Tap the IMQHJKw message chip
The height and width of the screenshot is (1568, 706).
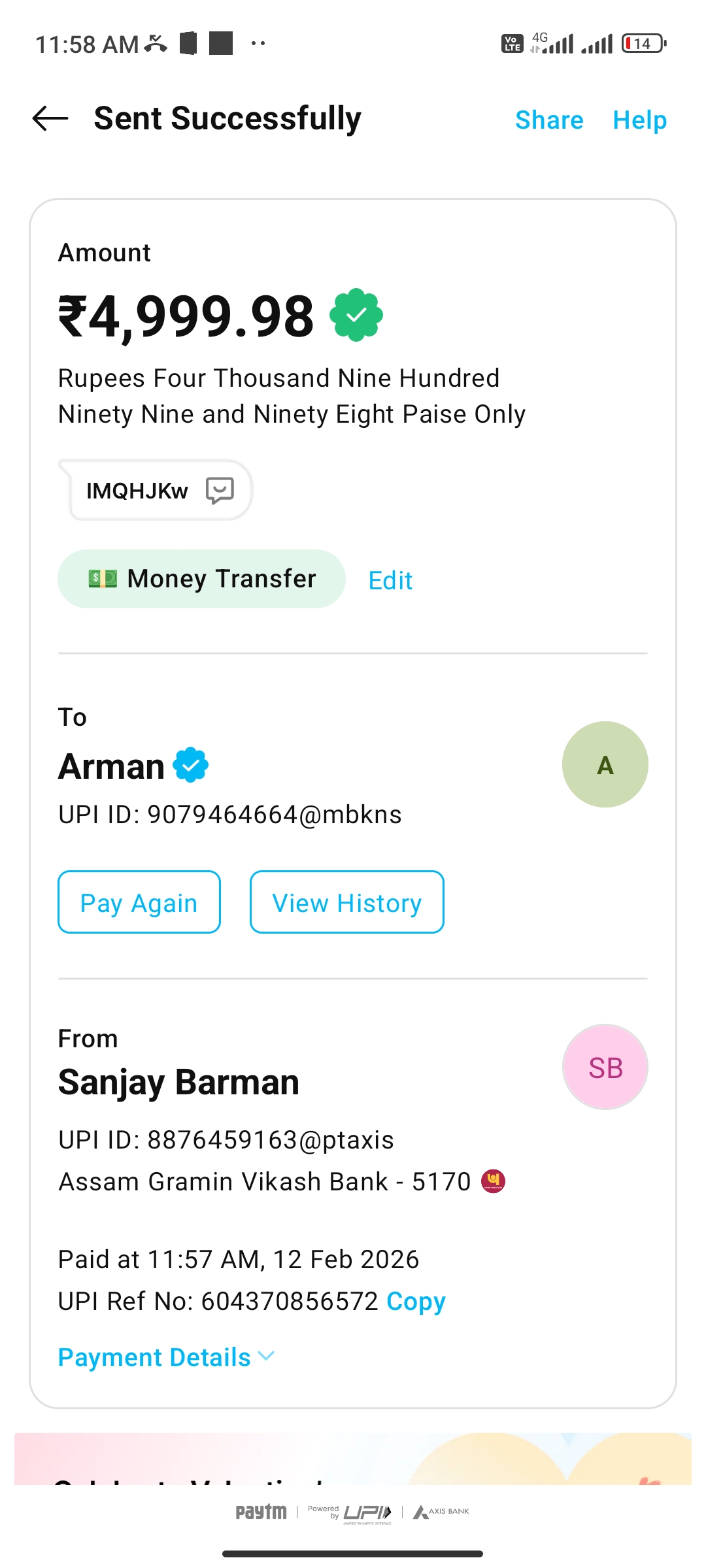pyautogui.click(x=137, y=491)
